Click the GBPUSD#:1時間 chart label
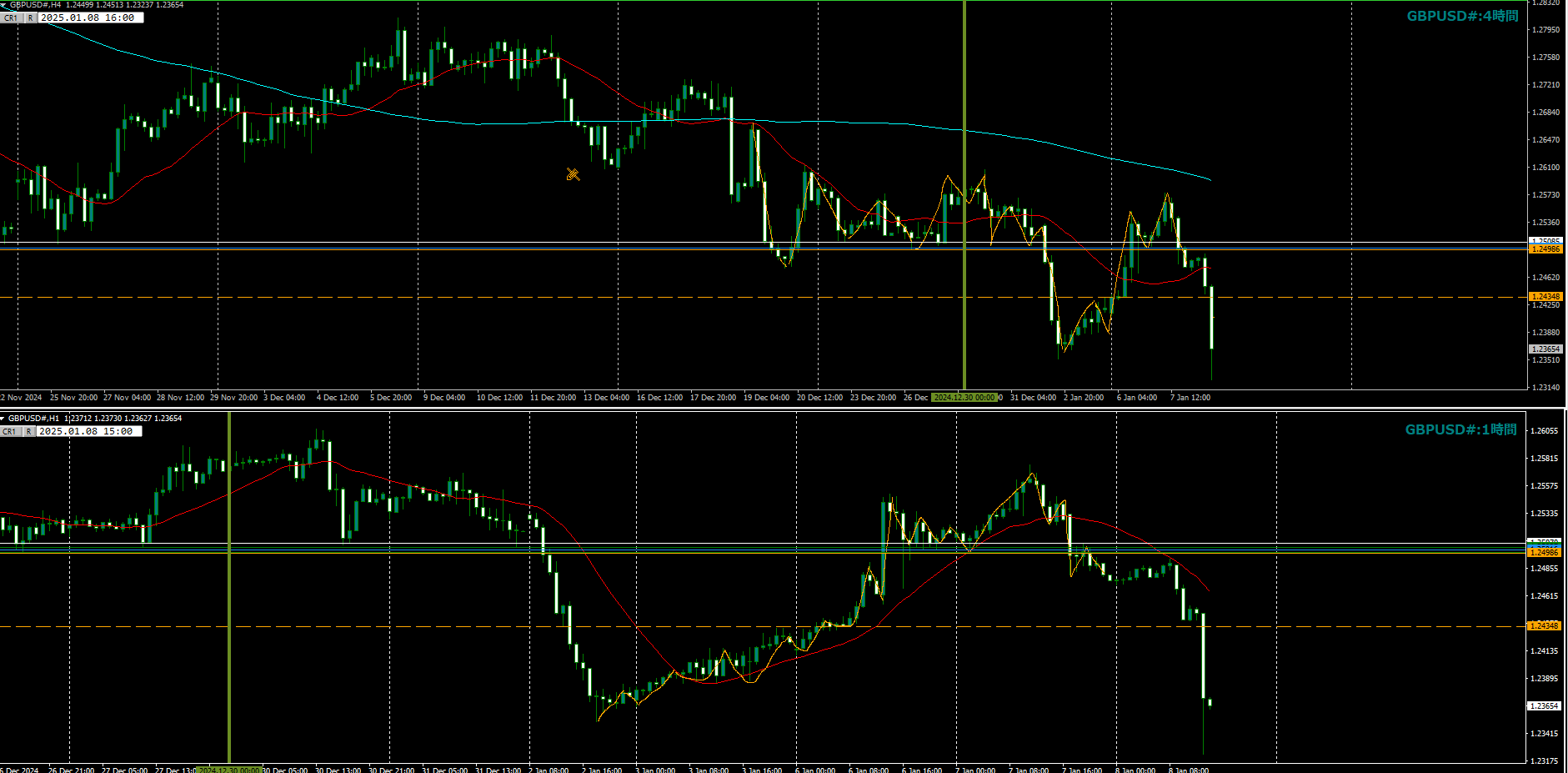This screenshot has height=773, width=1568. 1460,429
